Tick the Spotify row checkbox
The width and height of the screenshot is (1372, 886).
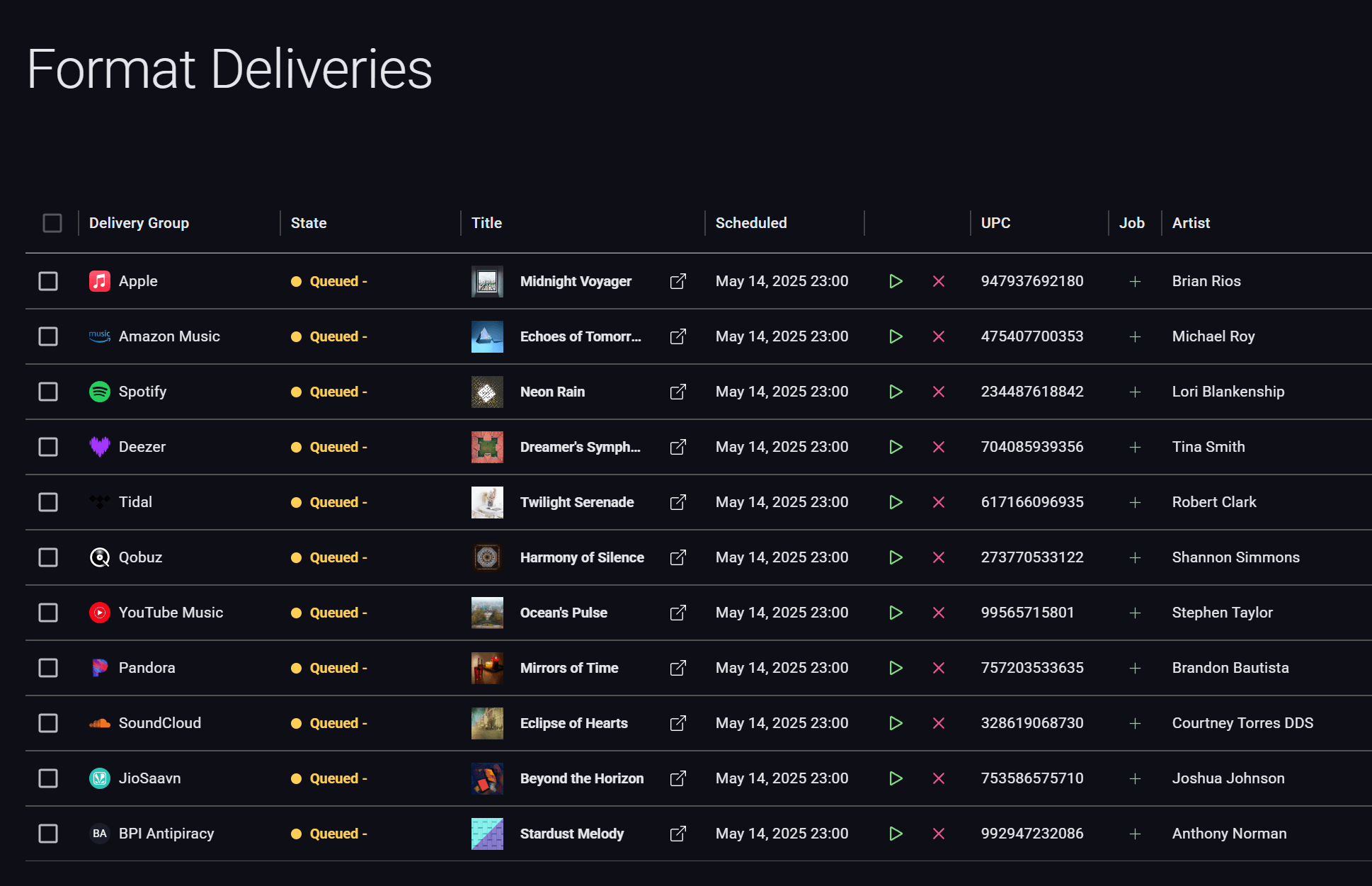tap(48, 392)
